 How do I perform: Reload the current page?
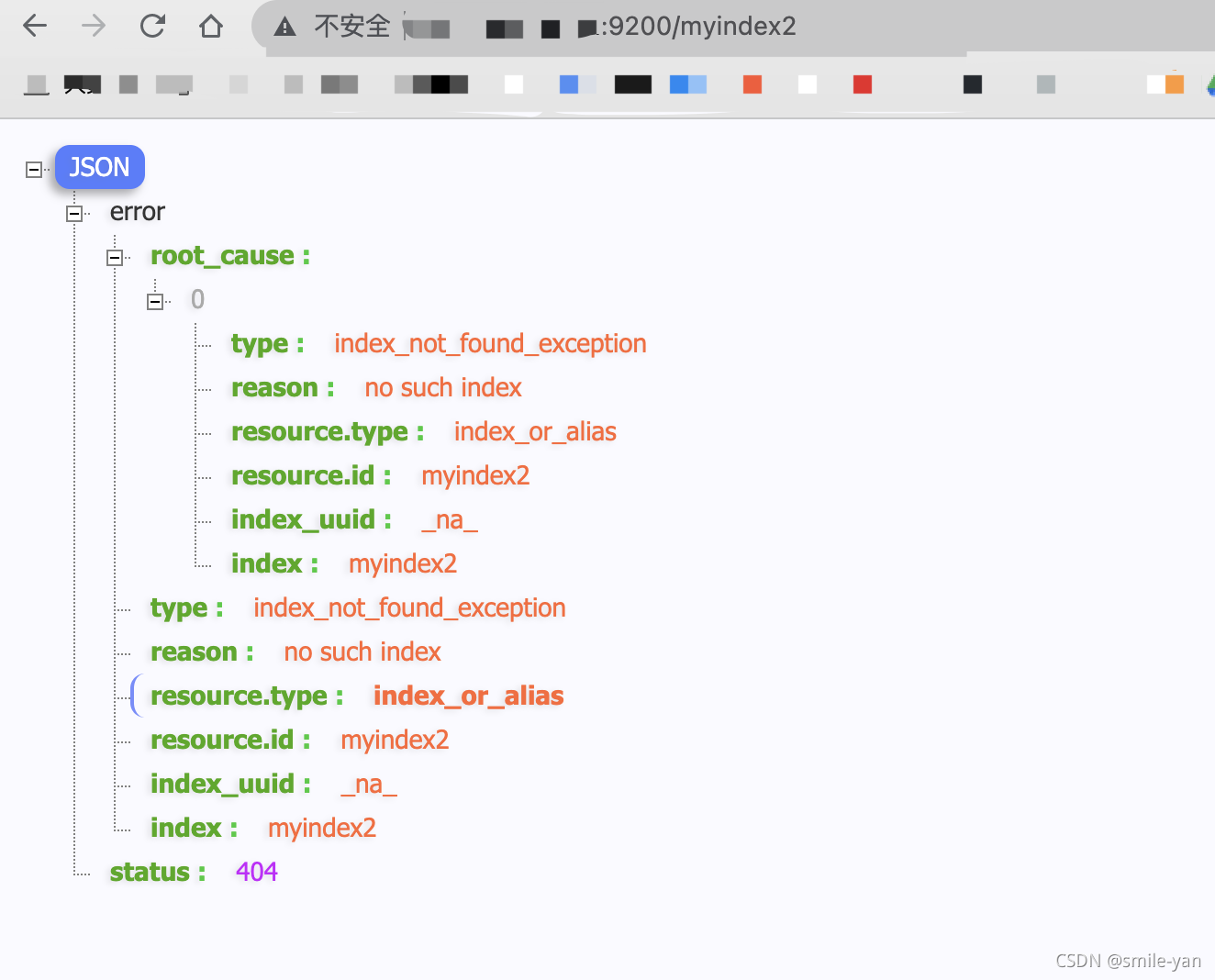pyautogui.click(x=152, y=26)
